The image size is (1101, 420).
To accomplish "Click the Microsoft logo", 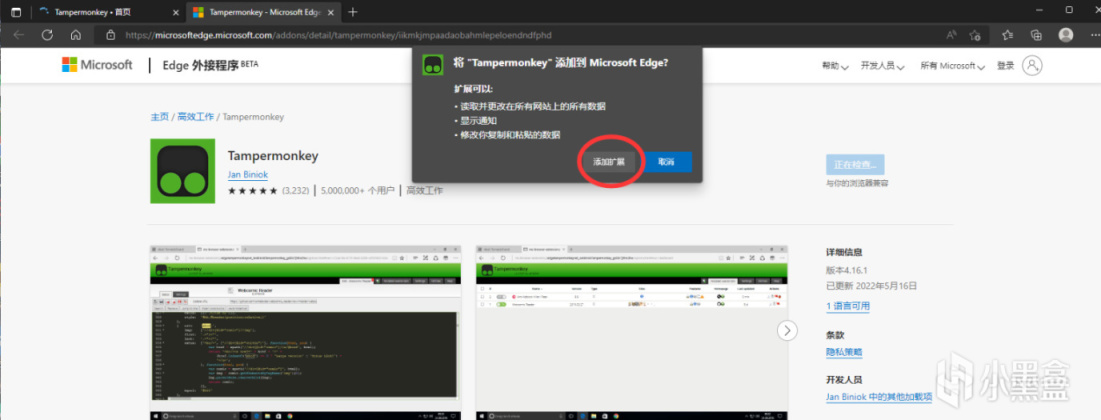I will click(x=97, y=65).
